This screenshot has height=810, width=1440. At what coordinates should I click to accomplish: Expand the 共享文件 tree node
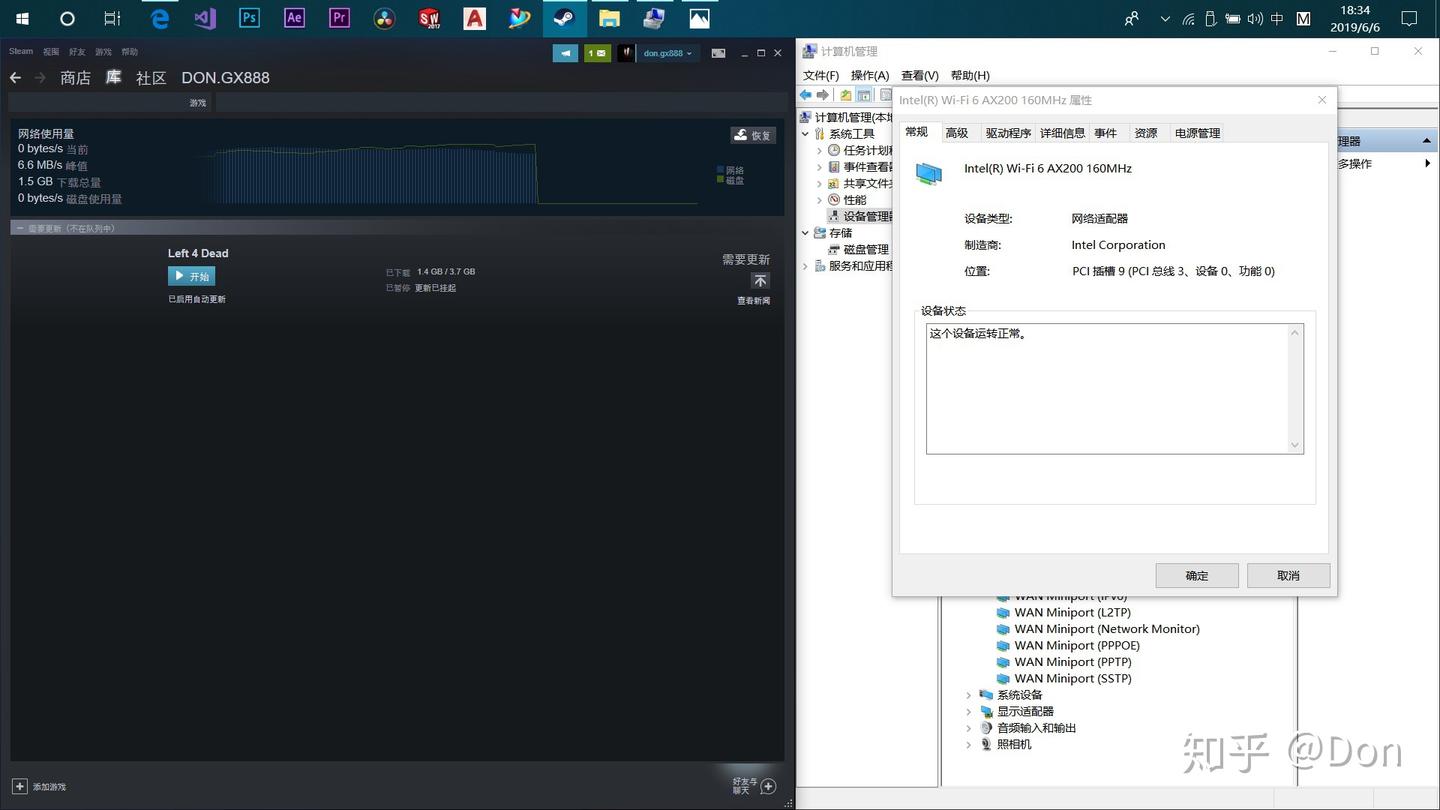tap(820, 183)
